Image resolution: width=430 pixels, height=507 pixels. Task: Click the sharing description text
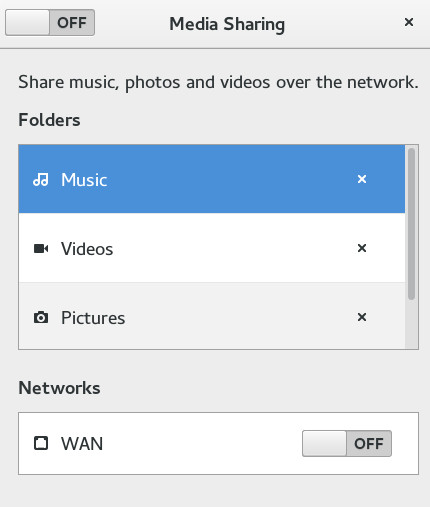(x=218, y=82)
